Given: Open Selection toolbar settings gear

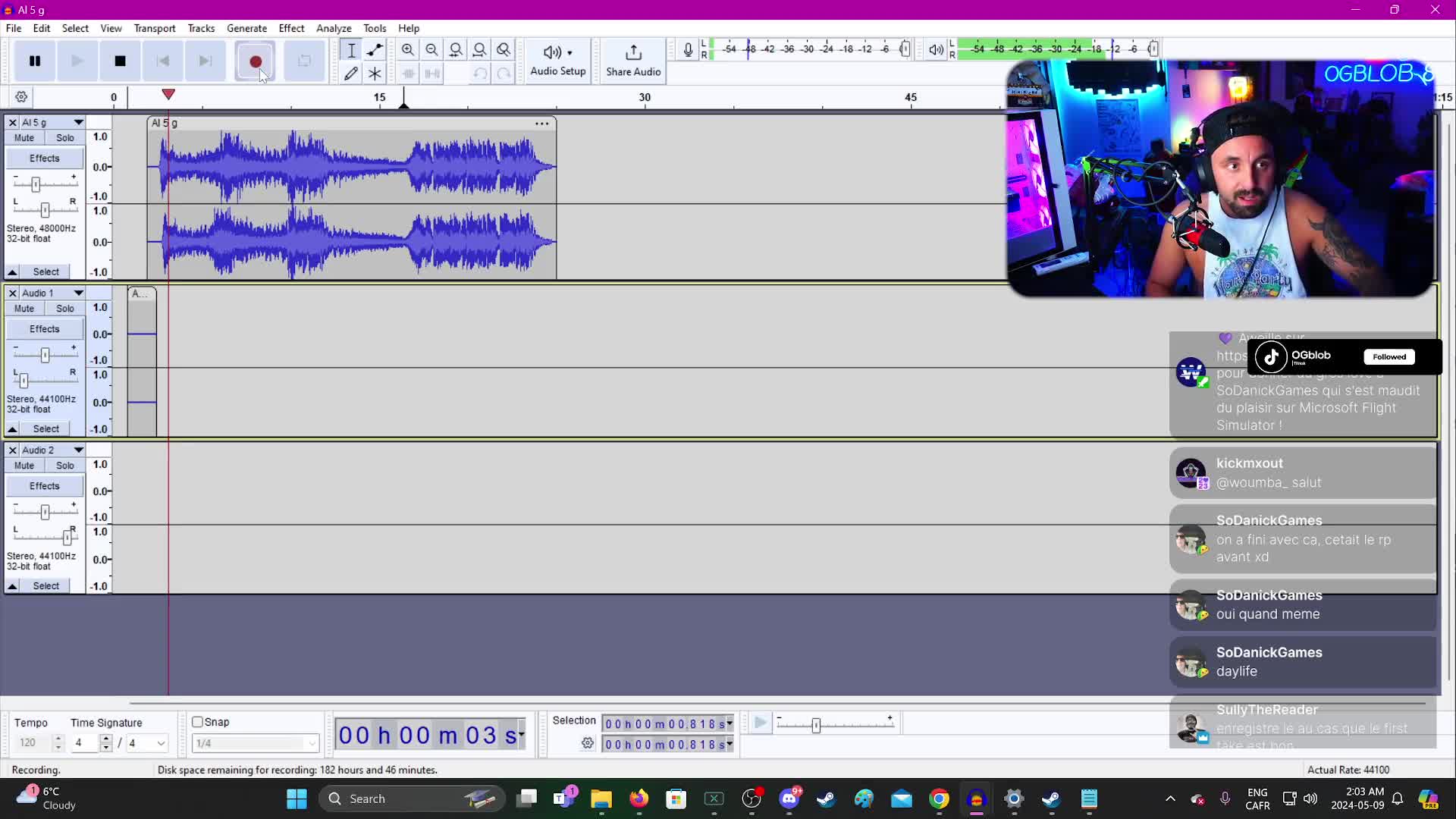Looking at the screenshot, I should (x=588, y=743).
